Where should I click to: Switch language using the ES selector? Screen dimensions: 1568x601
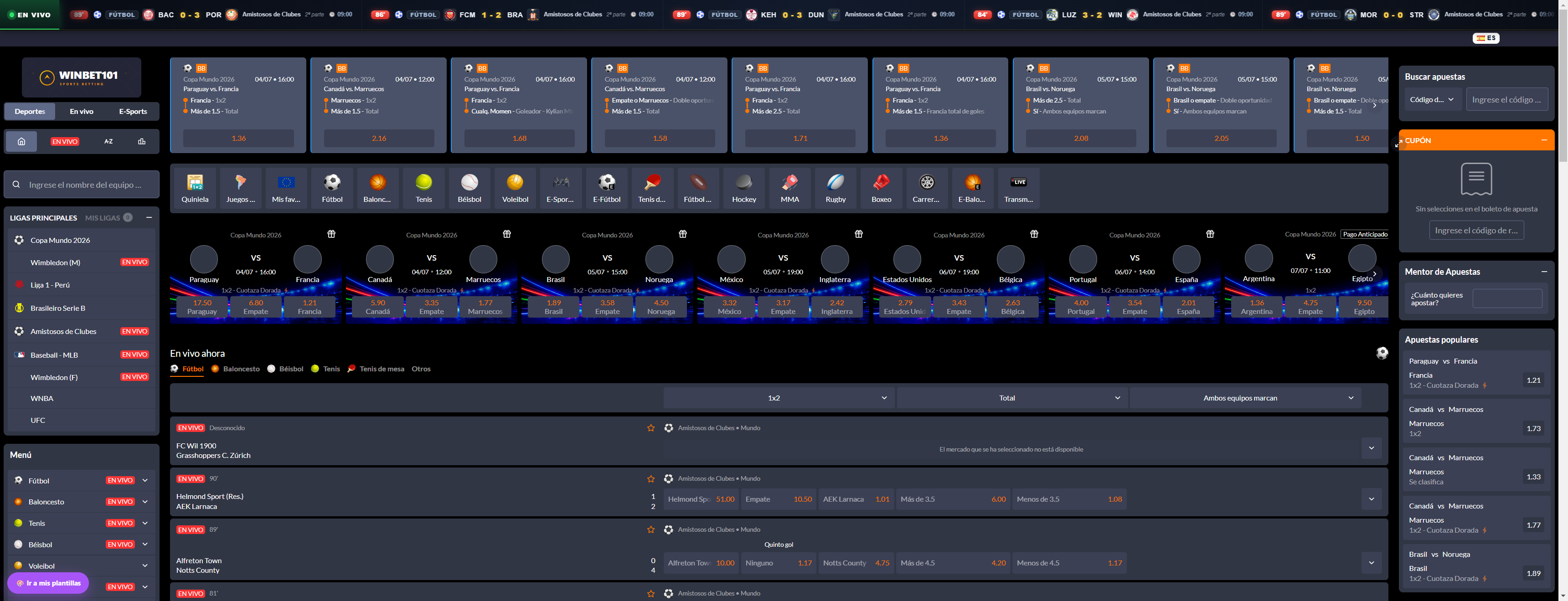point(1486,38)
